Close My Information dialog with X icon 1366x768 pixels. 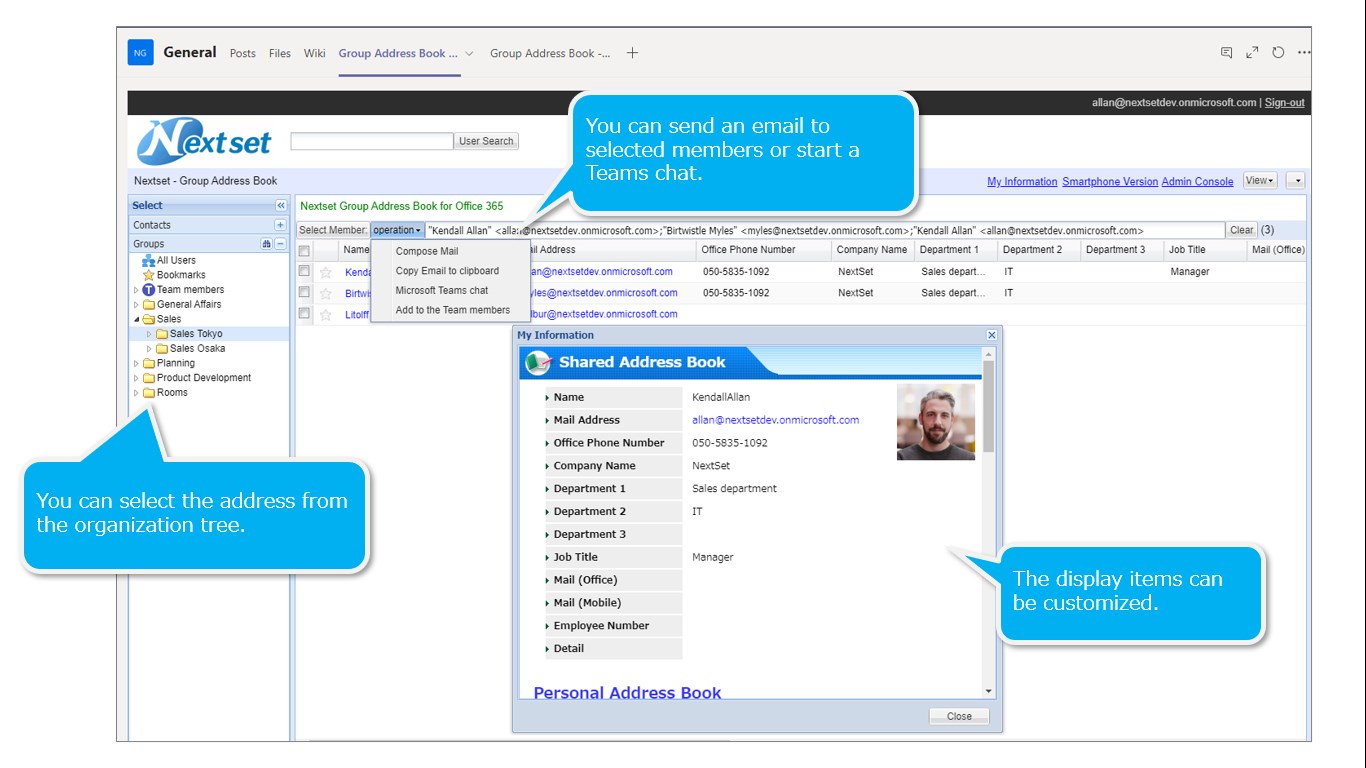[992, 335]
